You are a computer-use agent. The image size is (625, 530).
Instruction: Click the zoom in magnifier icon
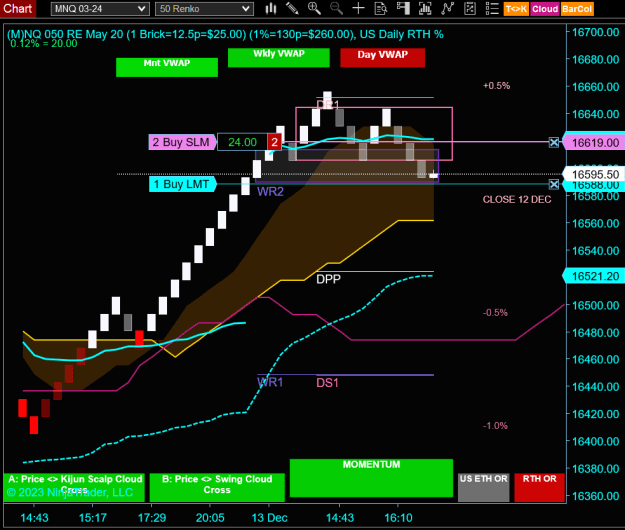point(314,8)
